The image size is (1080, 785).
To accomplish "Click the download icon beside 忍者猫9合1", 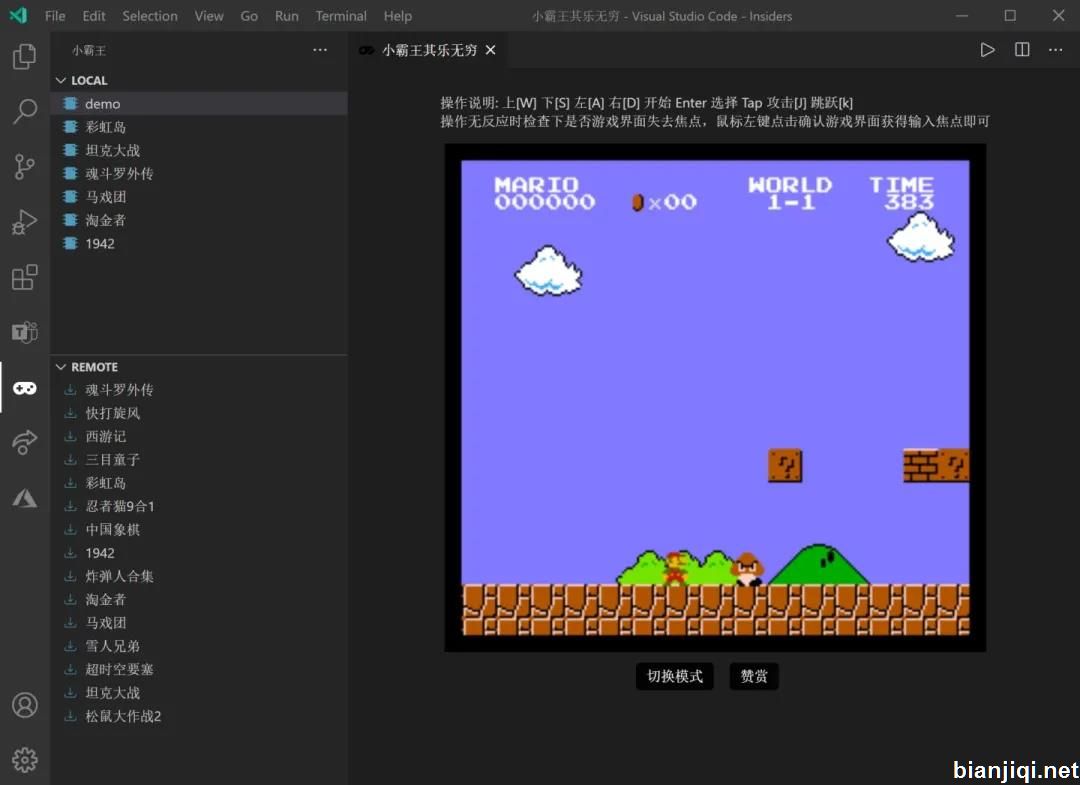I will click(x=70, y=506).
